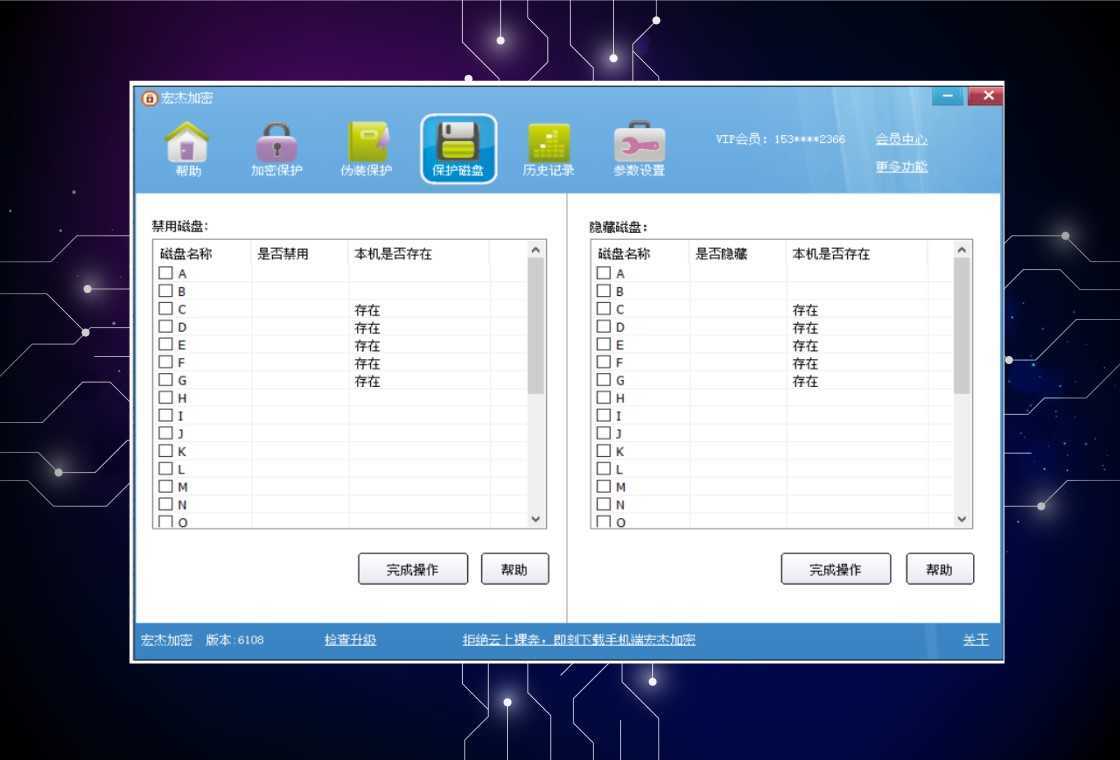The width and height of the screenshot is (1120, 760).
Task: Open 更多功能
Action: [902, 166]
